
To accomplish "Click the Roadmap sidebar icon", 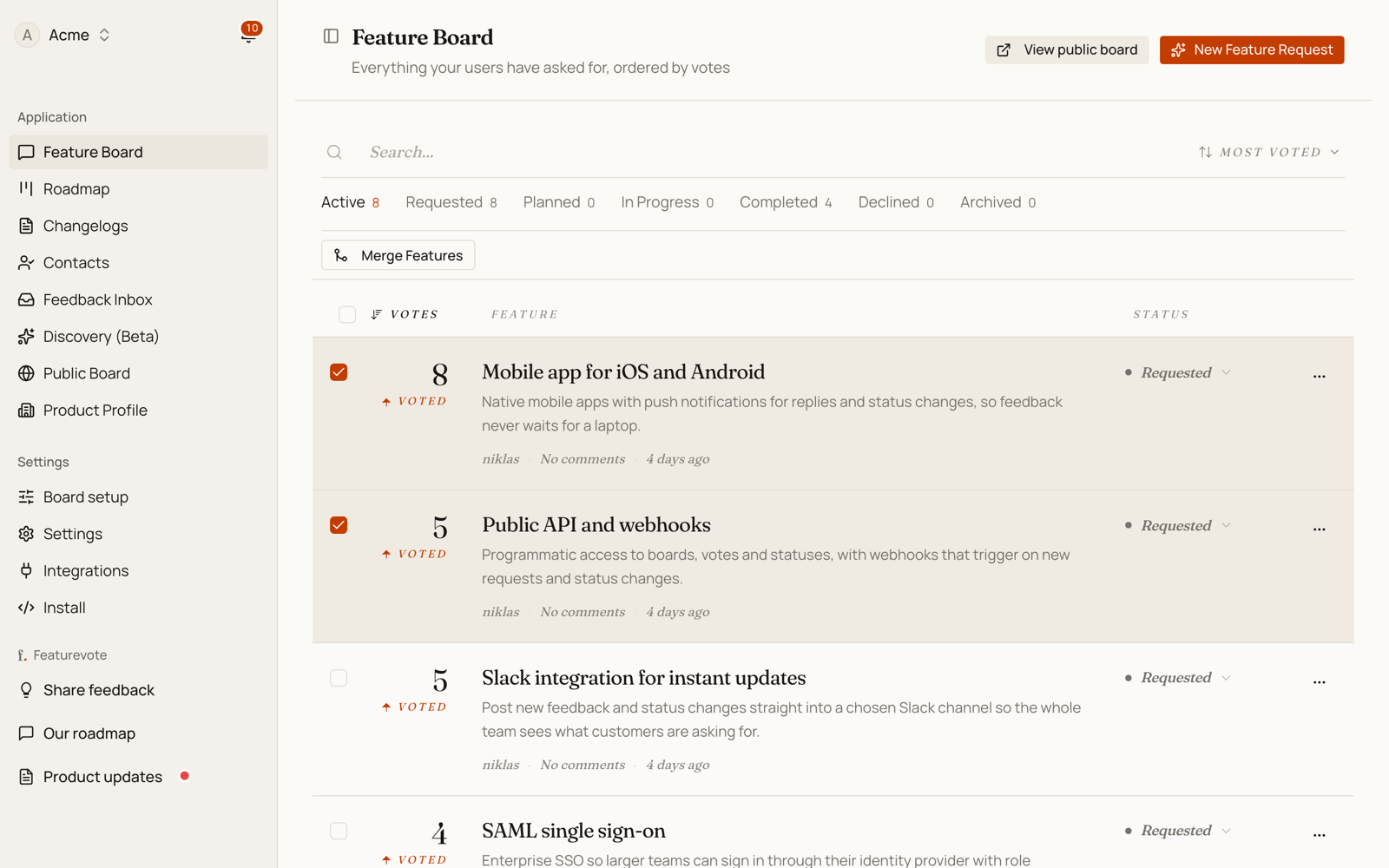I will (x=26, y=188).
